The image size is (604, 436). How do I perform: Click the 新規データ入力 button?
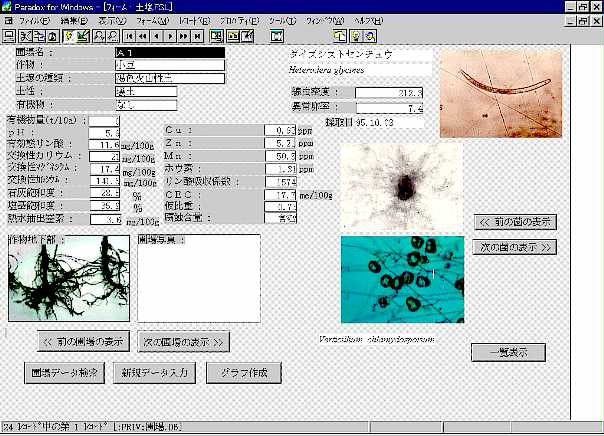(154, 373)
